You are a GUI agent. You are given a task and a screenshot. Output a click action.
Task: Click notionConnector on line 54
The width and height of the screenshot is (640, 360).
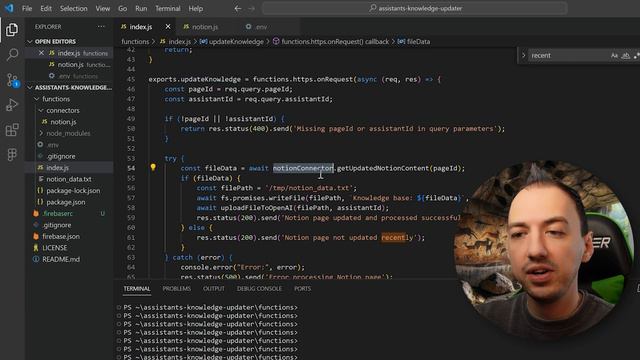[303, 168]
